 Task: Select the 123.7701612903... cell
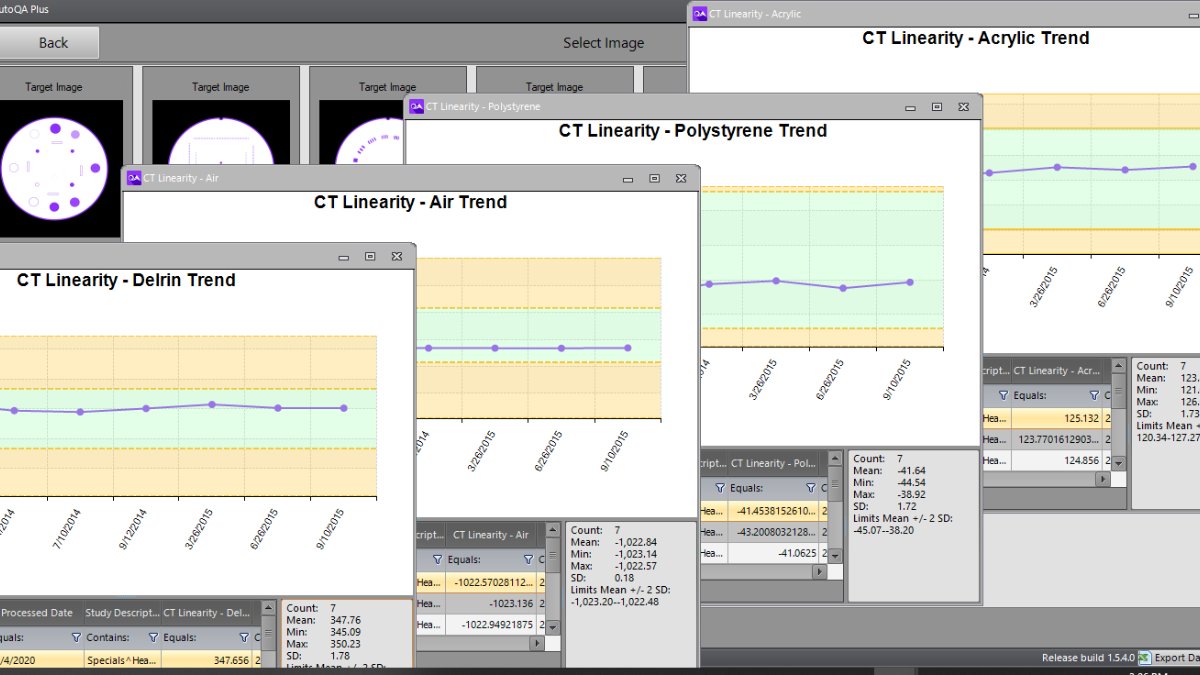tap(1057, 439)
